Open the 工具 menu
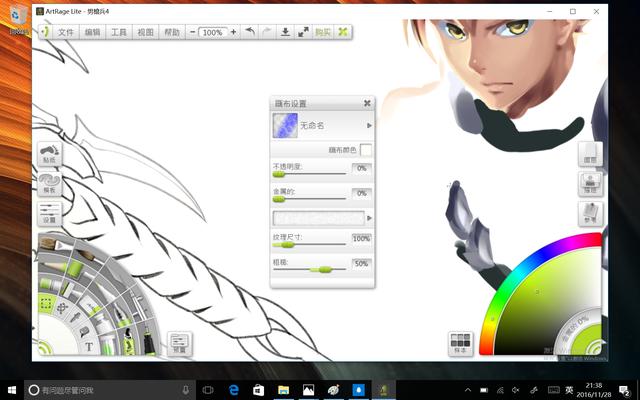Viewport: 640px width, 400px height. [x=119, y=32]
